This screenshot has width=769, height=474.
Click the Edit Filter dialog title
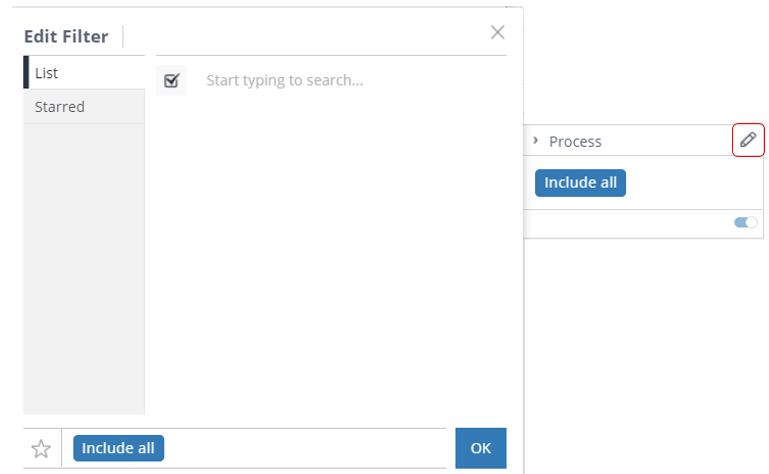(66, 37)
